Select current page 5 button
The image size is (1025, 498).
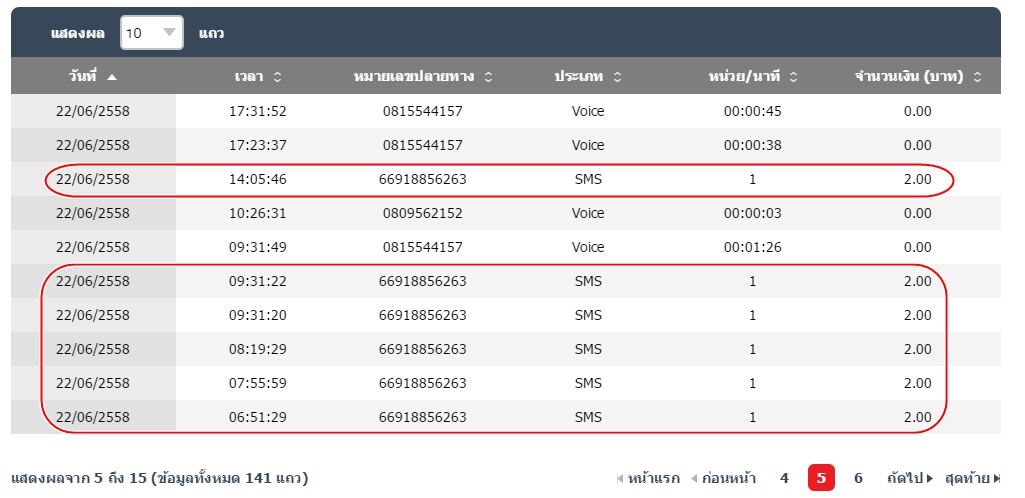821,478
